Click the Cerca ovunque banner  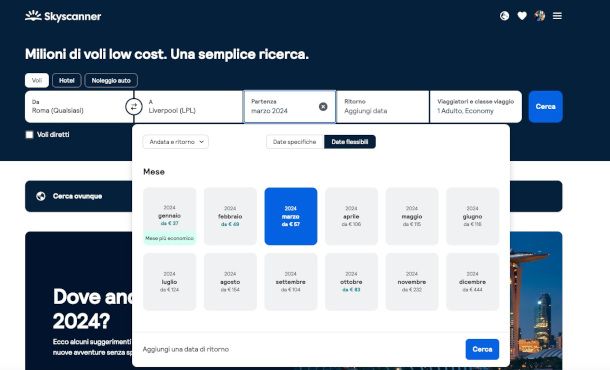(79, 196)
